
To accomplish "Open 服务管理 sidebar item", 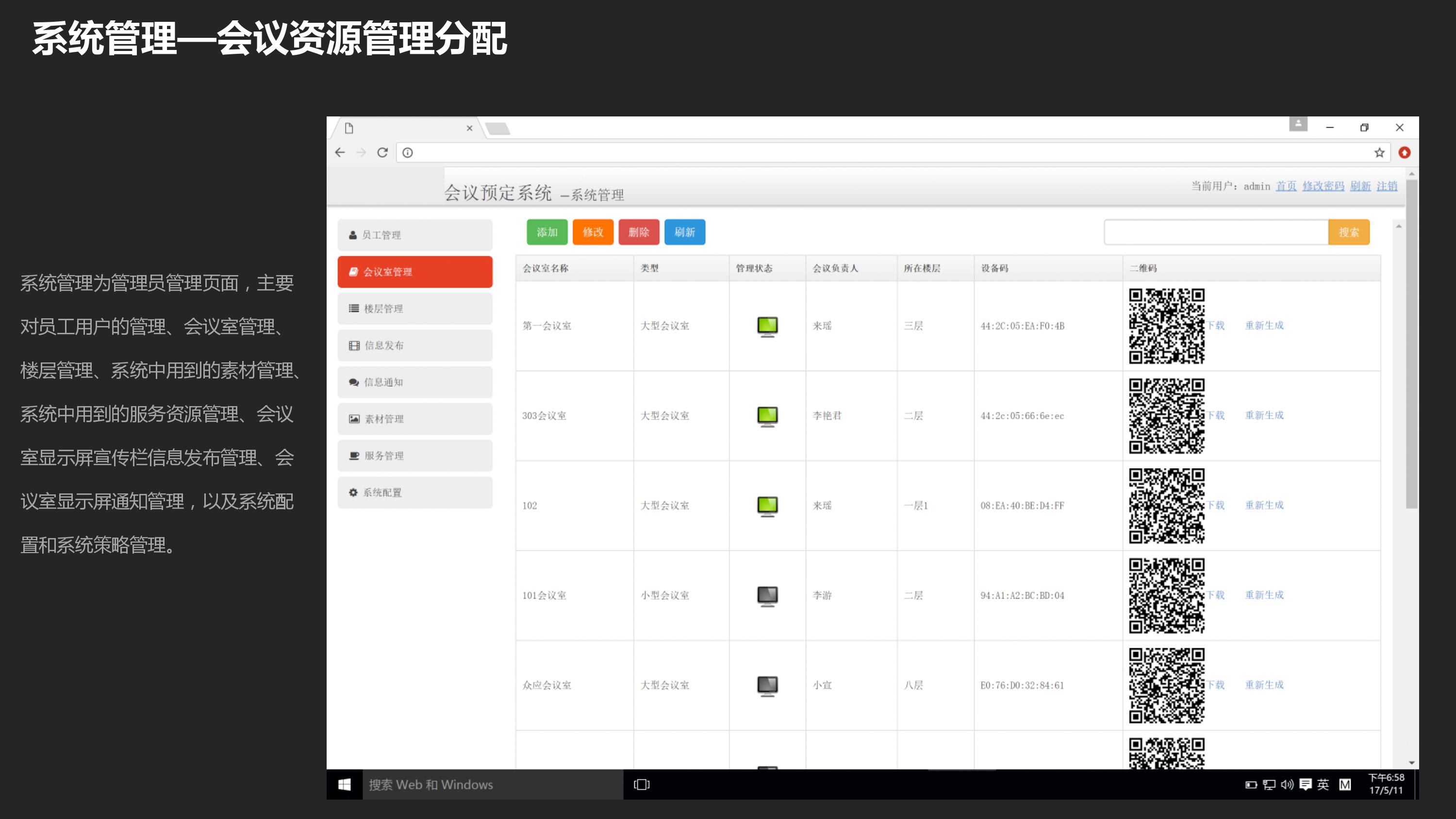I will click(415, 456).
